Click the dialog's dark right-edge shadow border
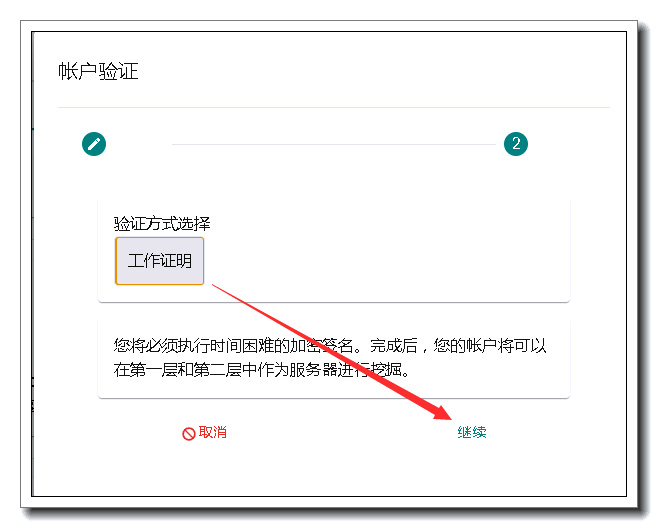658x528 pixels. 638,270
